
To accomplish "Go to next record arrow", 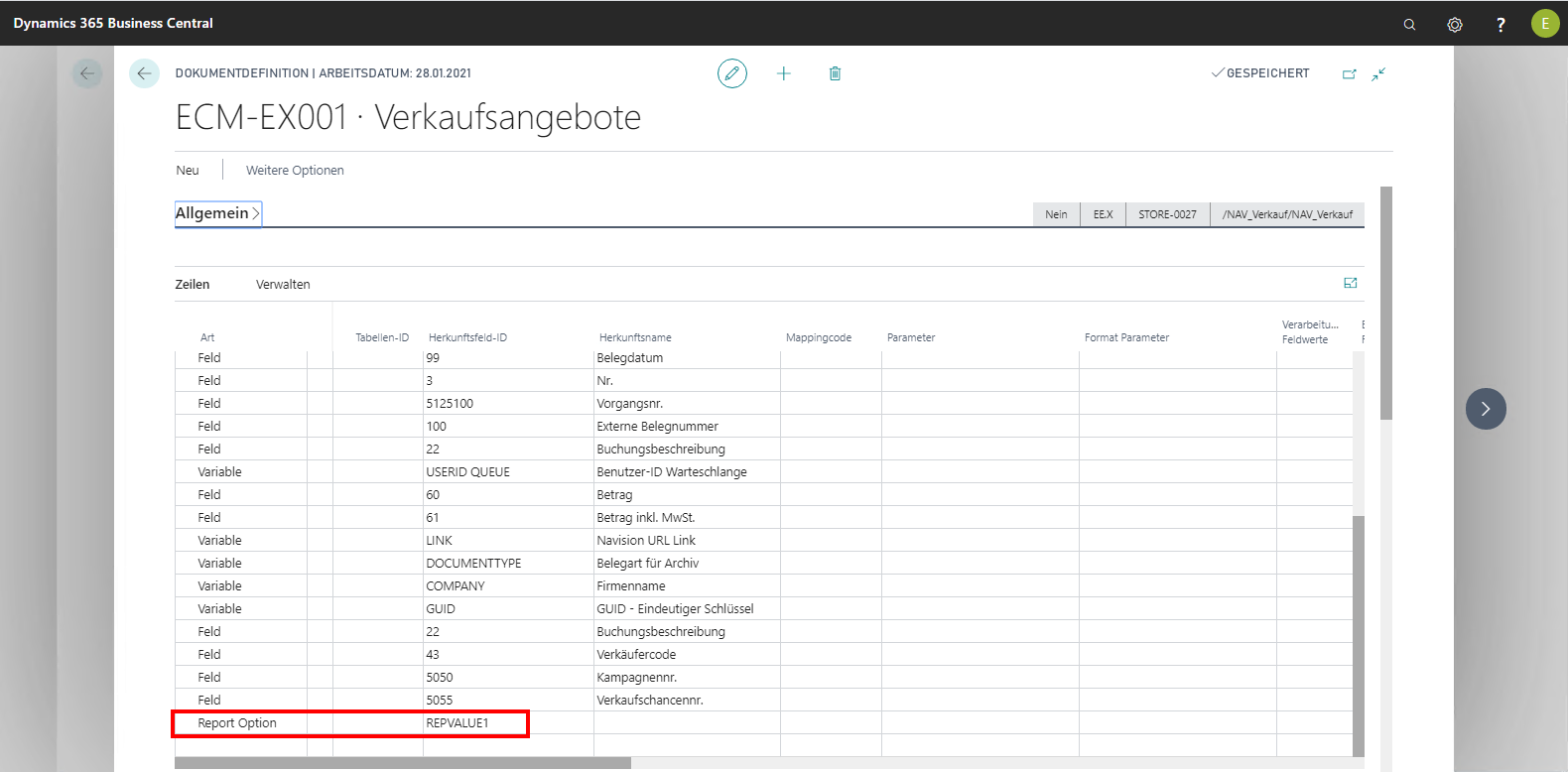I will (x=1486, y=409).
